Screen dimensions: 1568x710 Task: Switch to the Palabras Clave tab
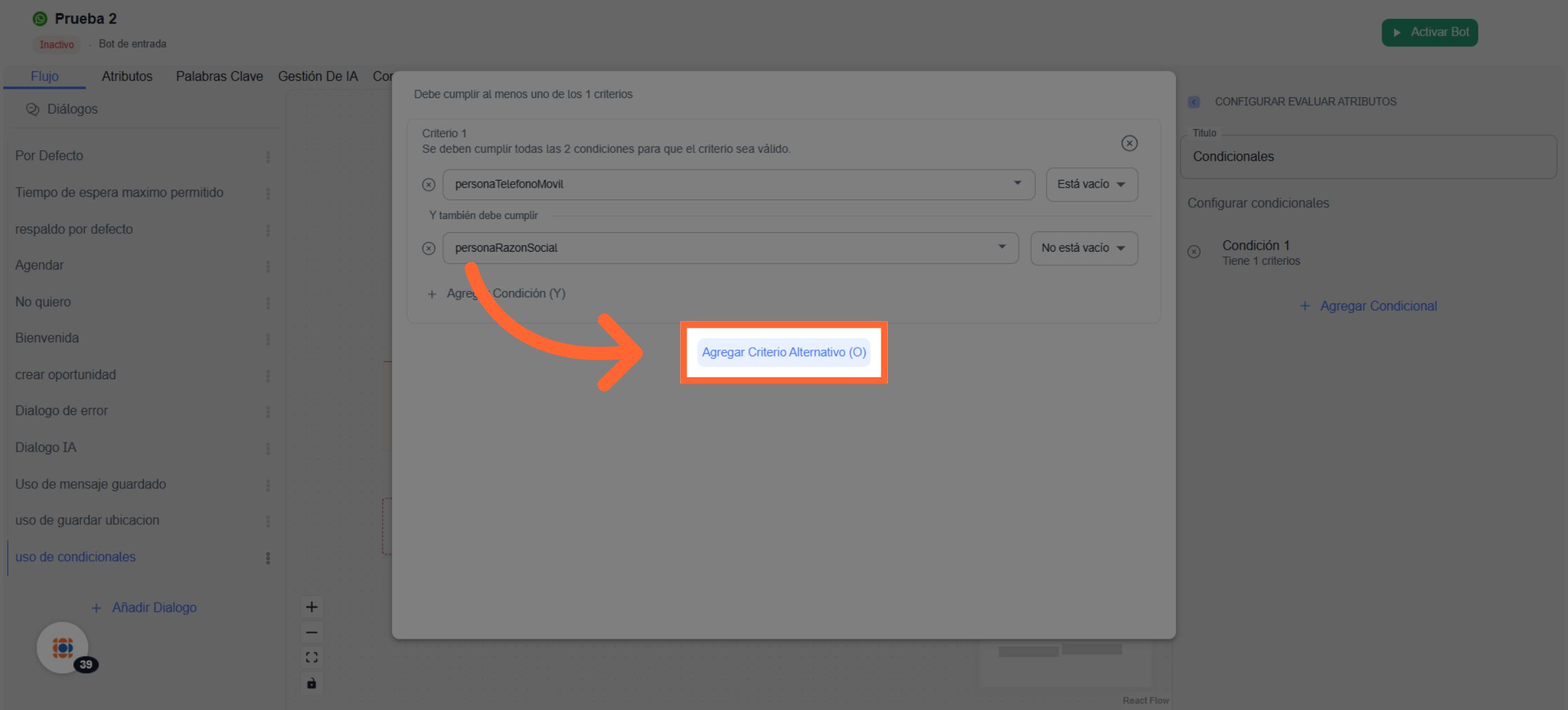click(x=219, y=76)
